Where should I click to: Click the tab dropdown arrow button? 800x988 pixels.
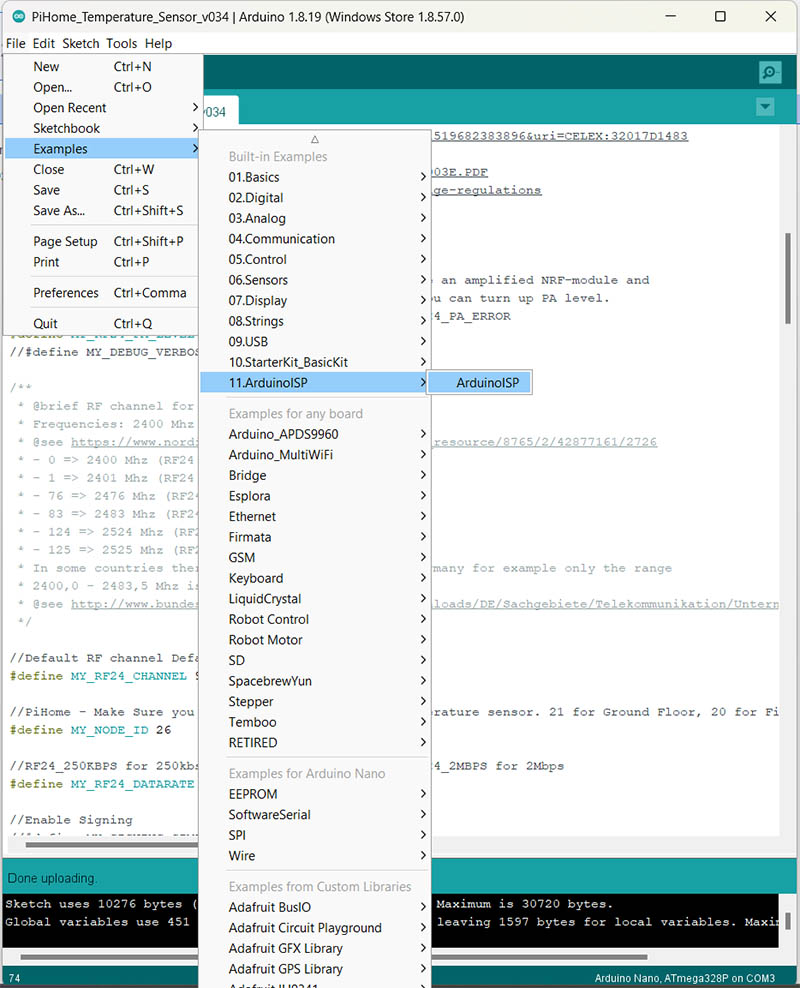coord(765,107)
